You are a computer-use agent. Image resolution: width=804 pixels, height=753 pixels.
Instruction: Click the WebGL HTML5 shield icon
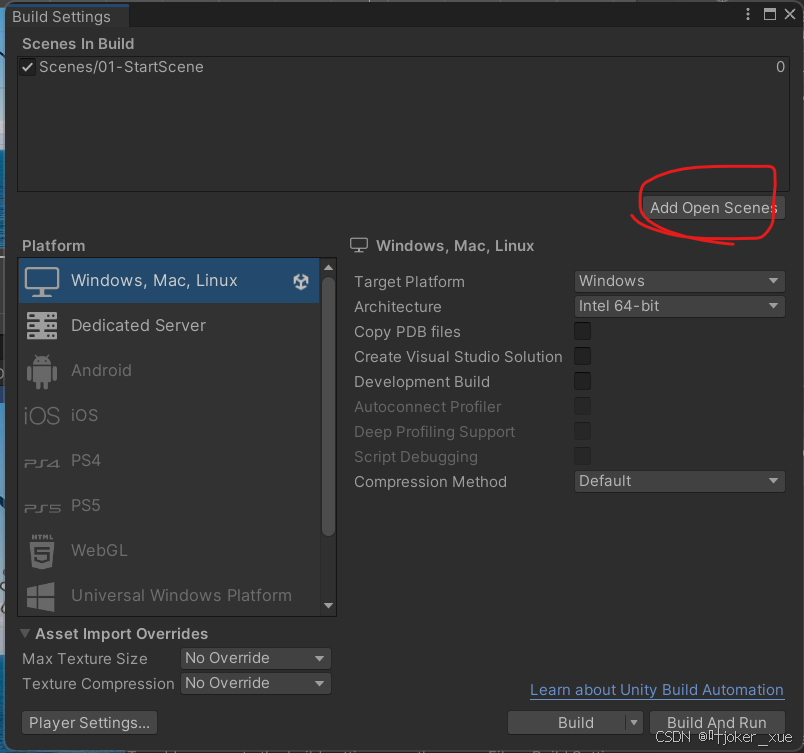pyautogui.click(x=42, y=552)
